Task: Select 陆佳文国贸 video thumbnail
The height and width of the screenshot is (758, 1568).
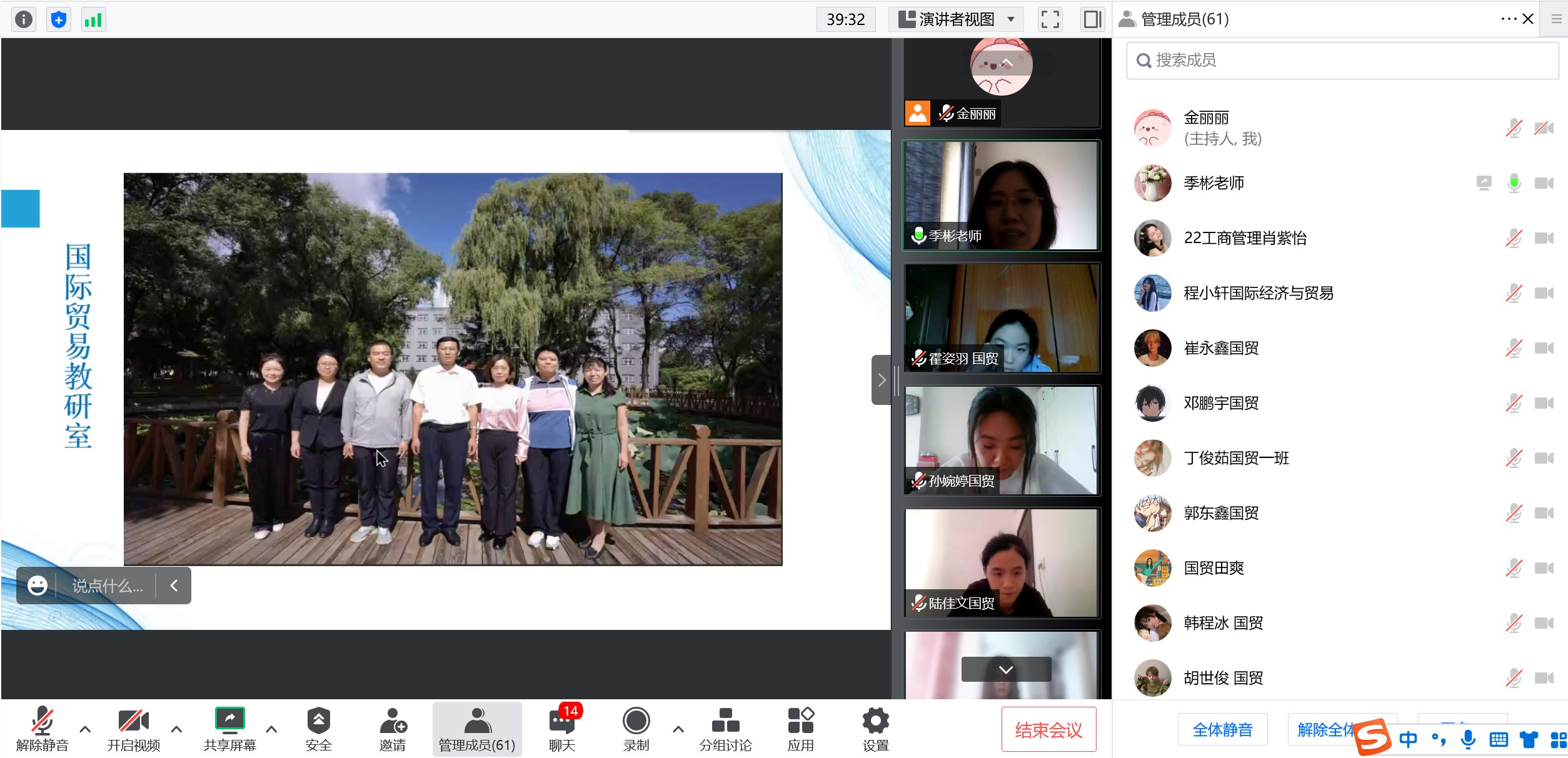Action: (1001, 563)
